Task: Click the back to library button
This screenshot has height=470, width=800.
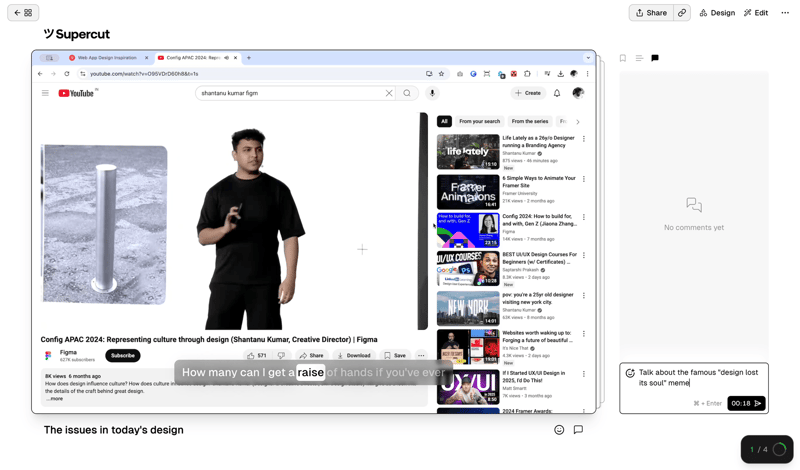Action: [23, 13]
